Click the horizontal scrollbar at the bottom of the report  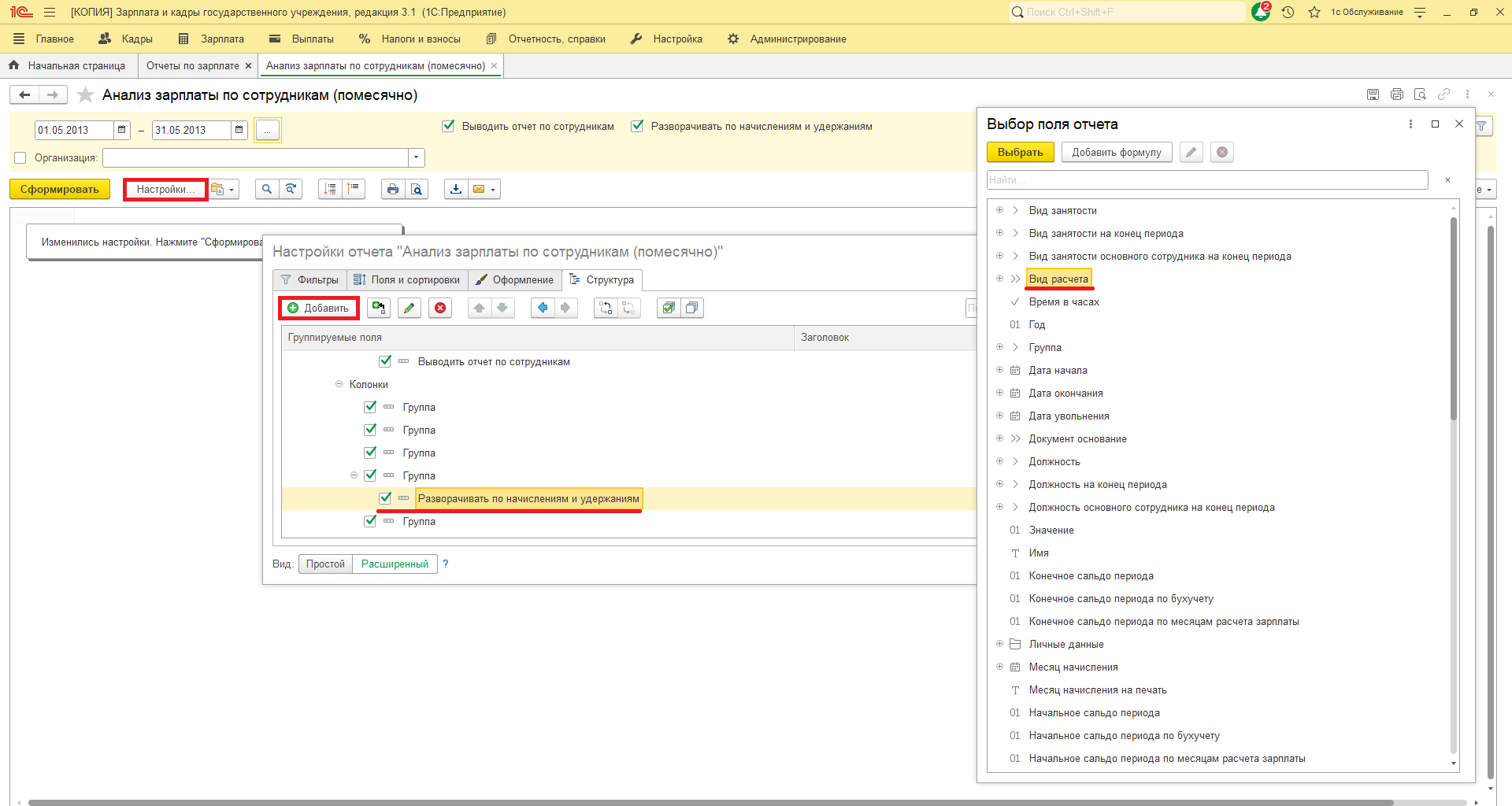click(x=710, y=803)
